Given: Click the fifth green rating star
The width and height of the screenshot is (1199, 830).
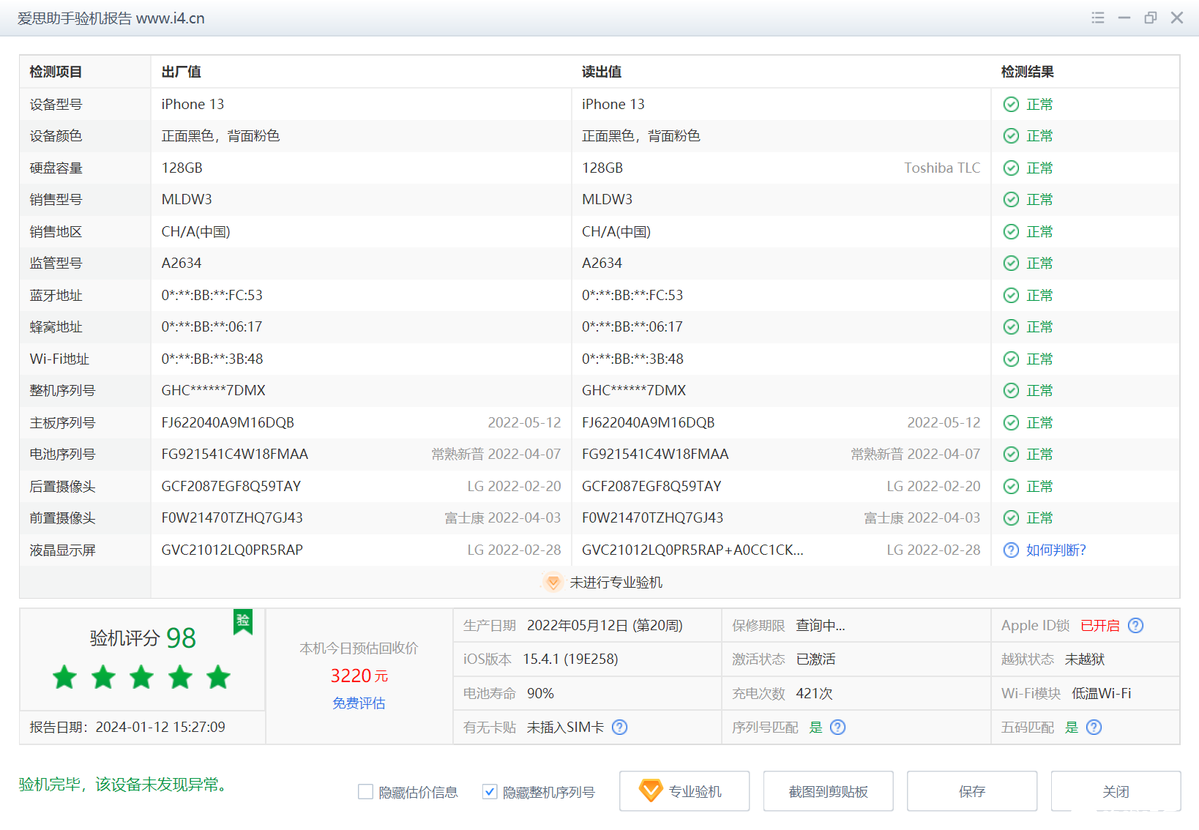Looking at the screenshot, I should [219, 677].
